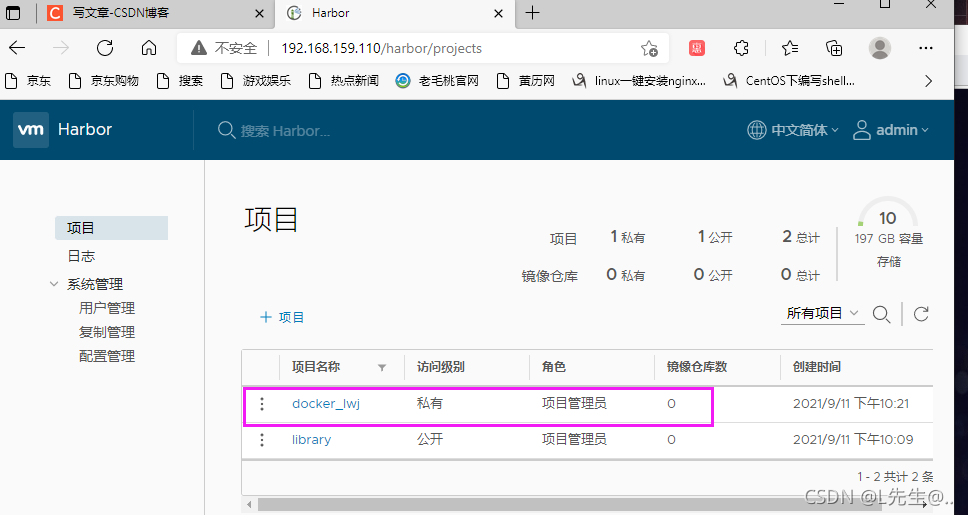Click 2021/9/11 下午10:21 creation time
The image size is (968, 515).
click(x=851, y=404)
